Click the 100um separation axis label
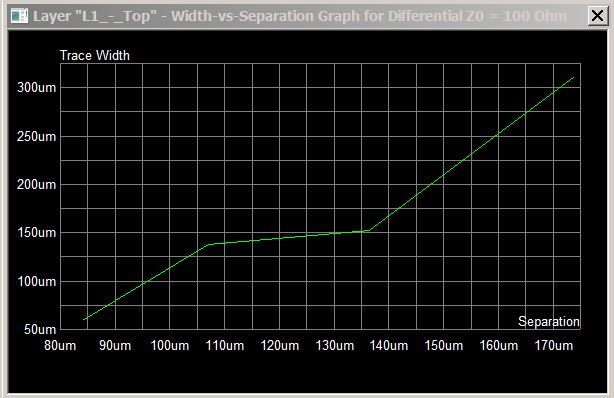 pyautogui.click(x=170, y=346)
